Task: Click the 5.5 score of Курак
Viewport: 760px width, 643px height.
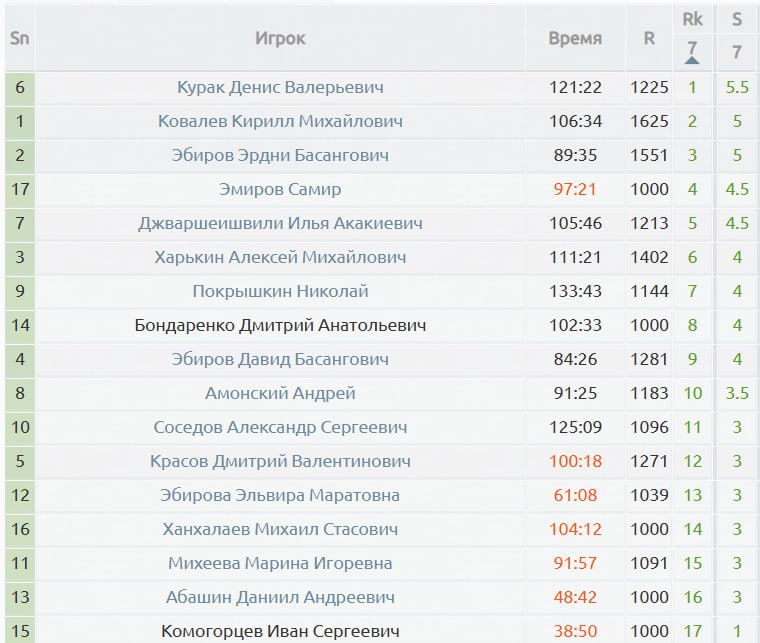Action: coord(737,87)
